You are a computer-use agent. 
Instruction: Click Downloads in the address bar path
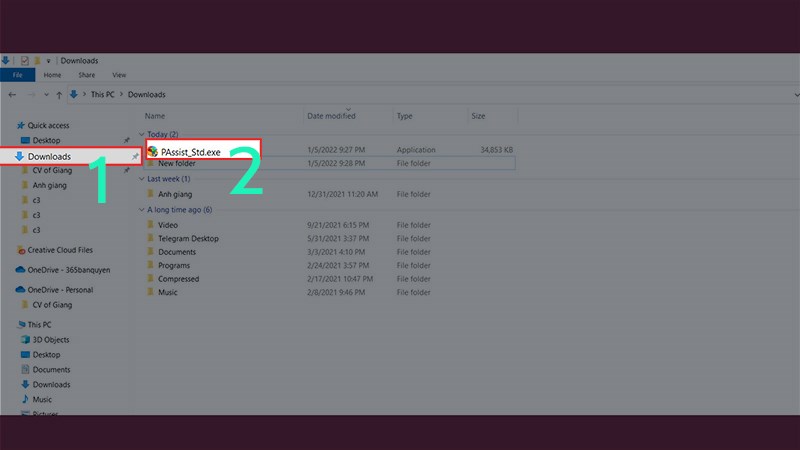(x=146, y=94)
